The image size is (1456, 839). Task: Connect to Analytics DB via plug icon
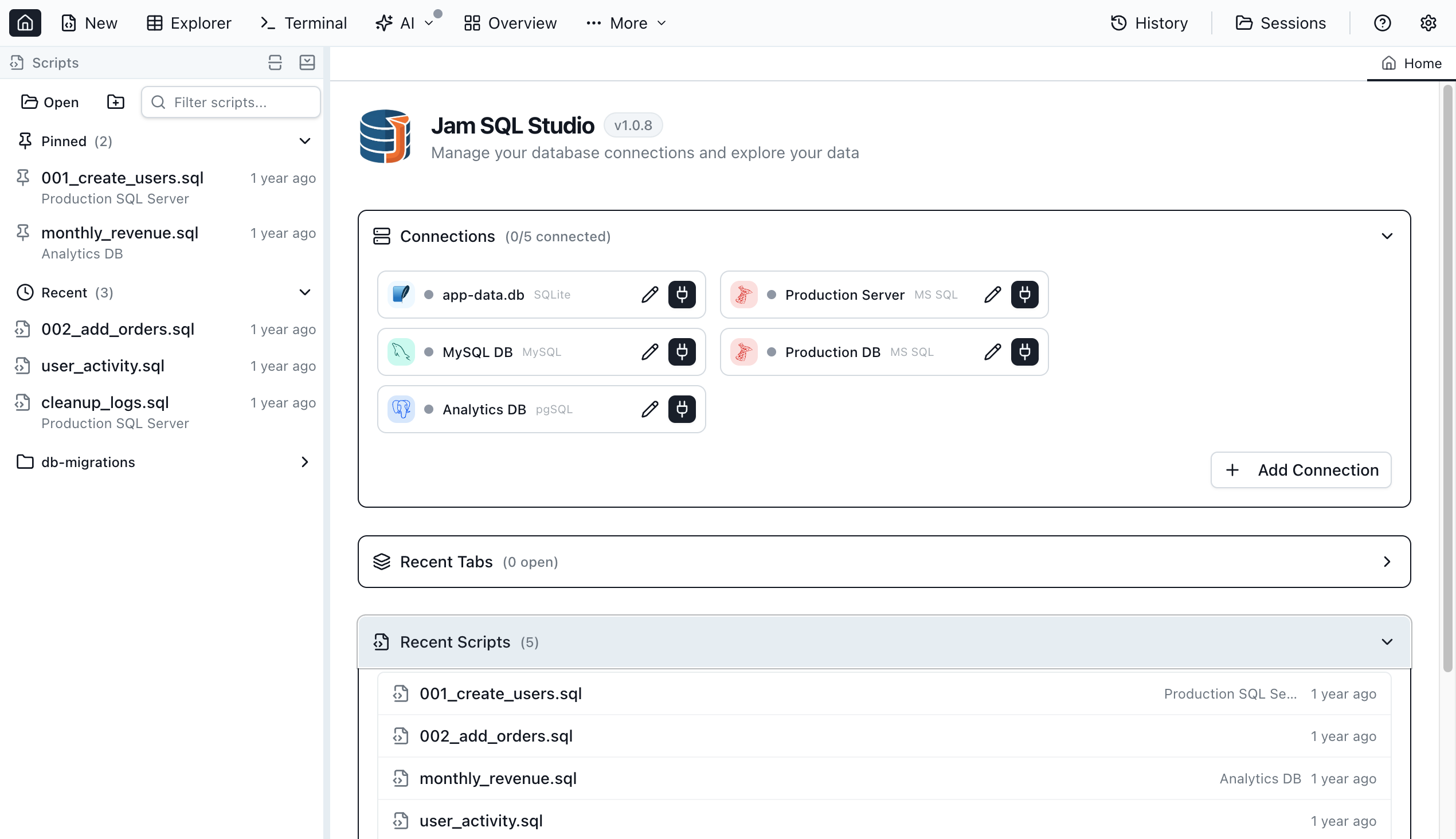tap(682, 409)
